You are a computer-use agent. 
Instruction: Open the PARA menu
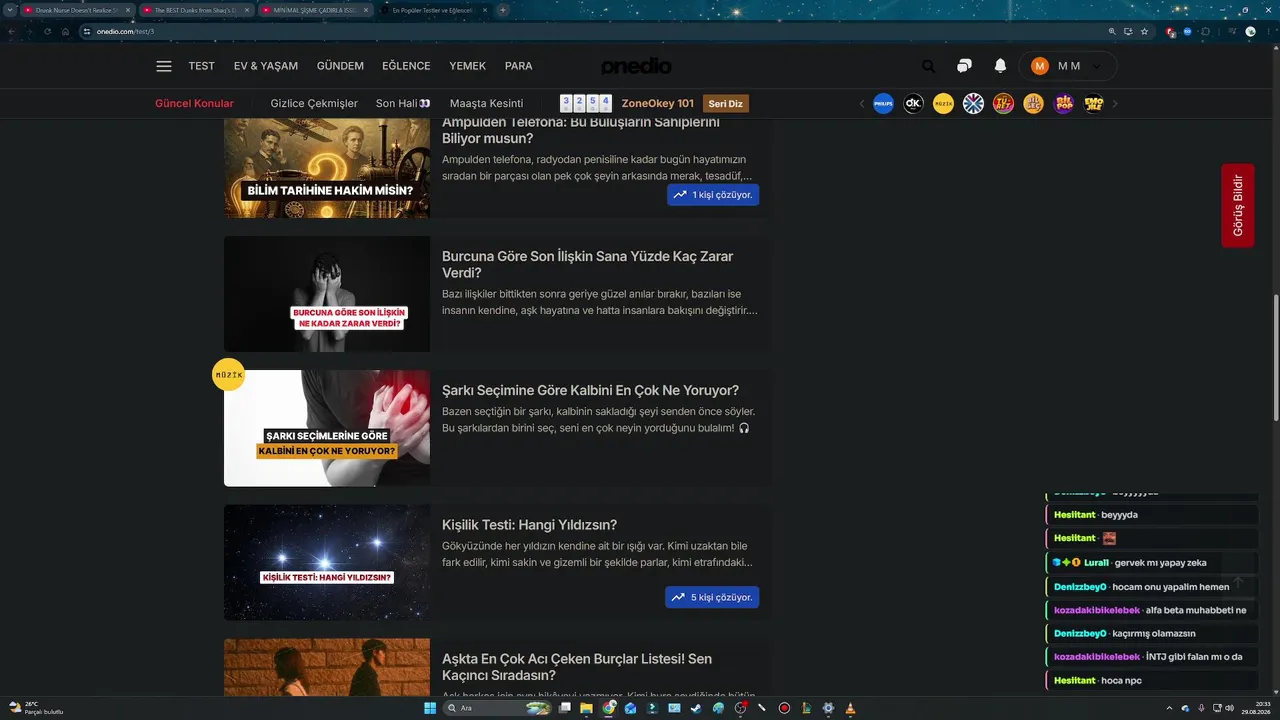coord(518,66)
